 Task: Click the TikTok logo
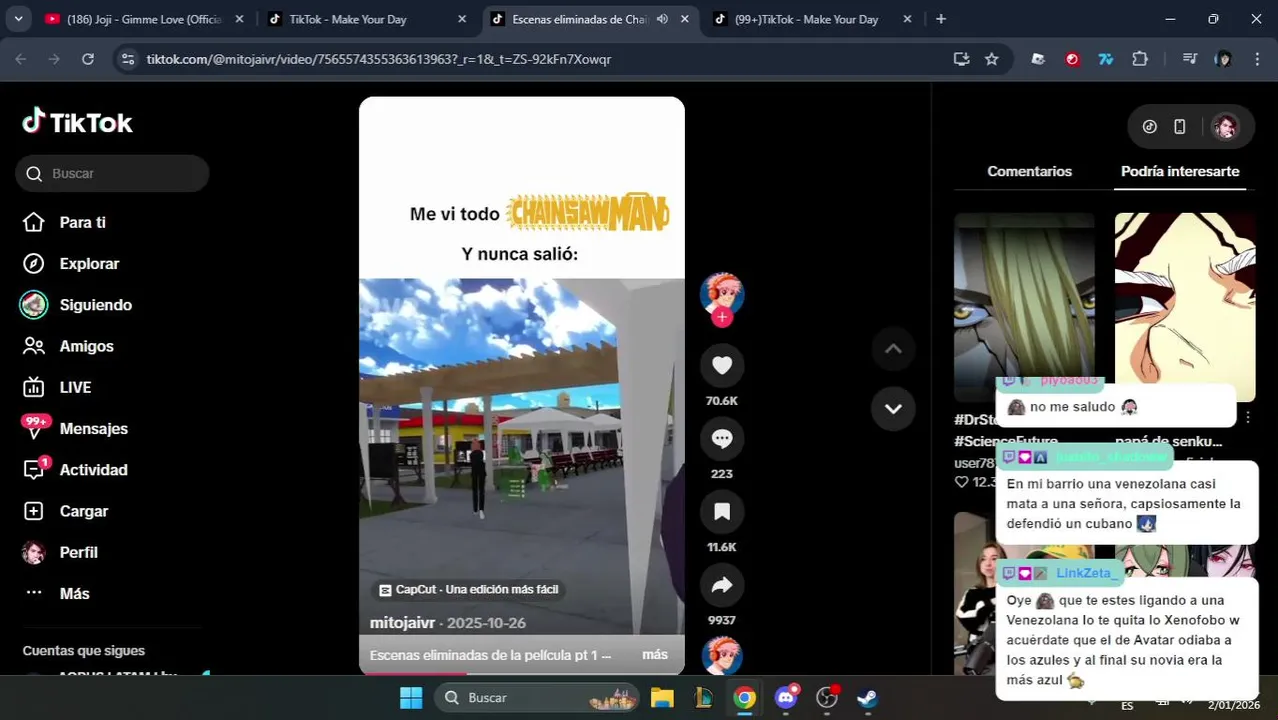[77, 122]
